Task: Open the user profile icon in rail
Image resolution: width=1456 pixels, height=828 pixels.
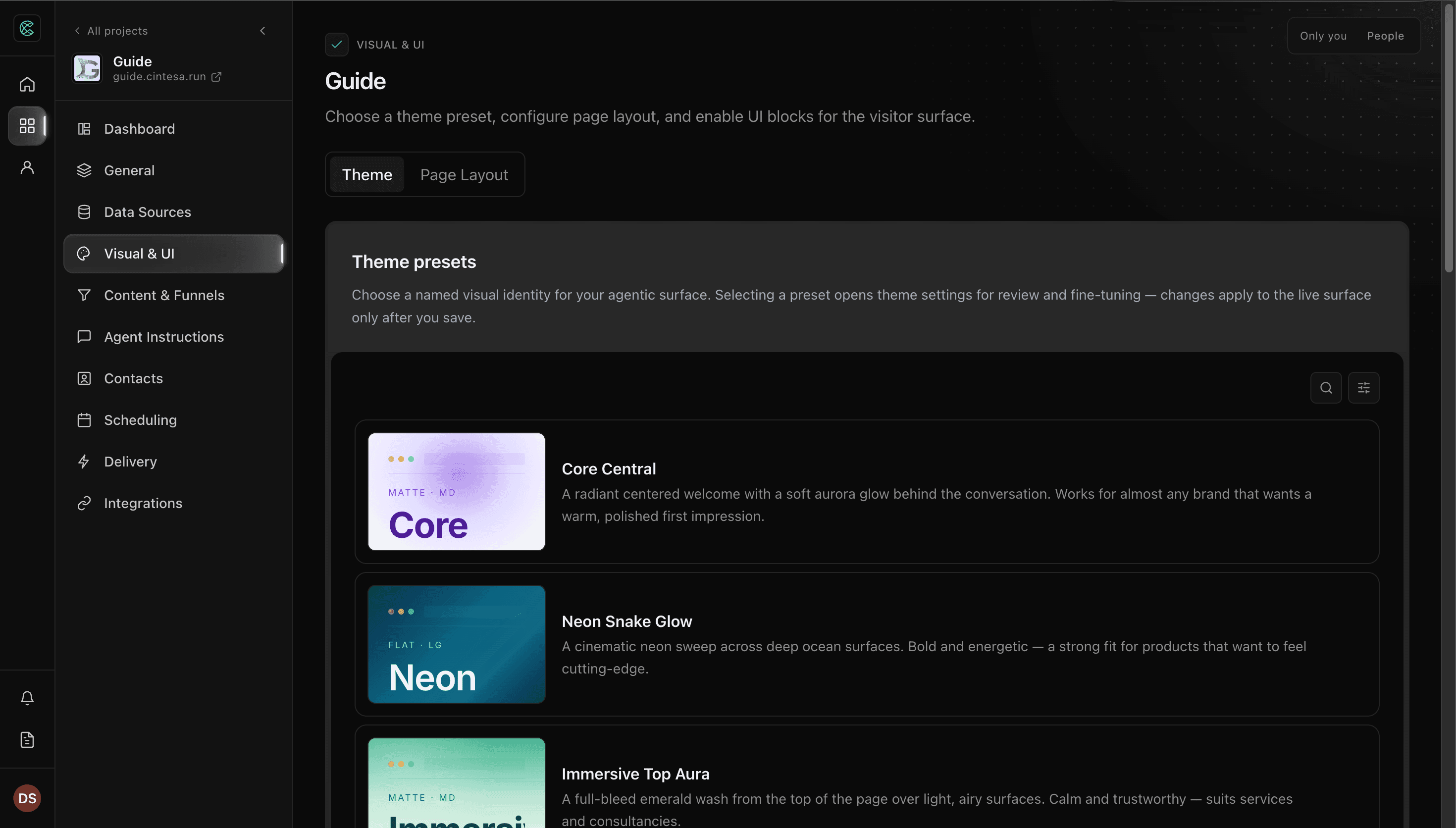Action: 27,167
